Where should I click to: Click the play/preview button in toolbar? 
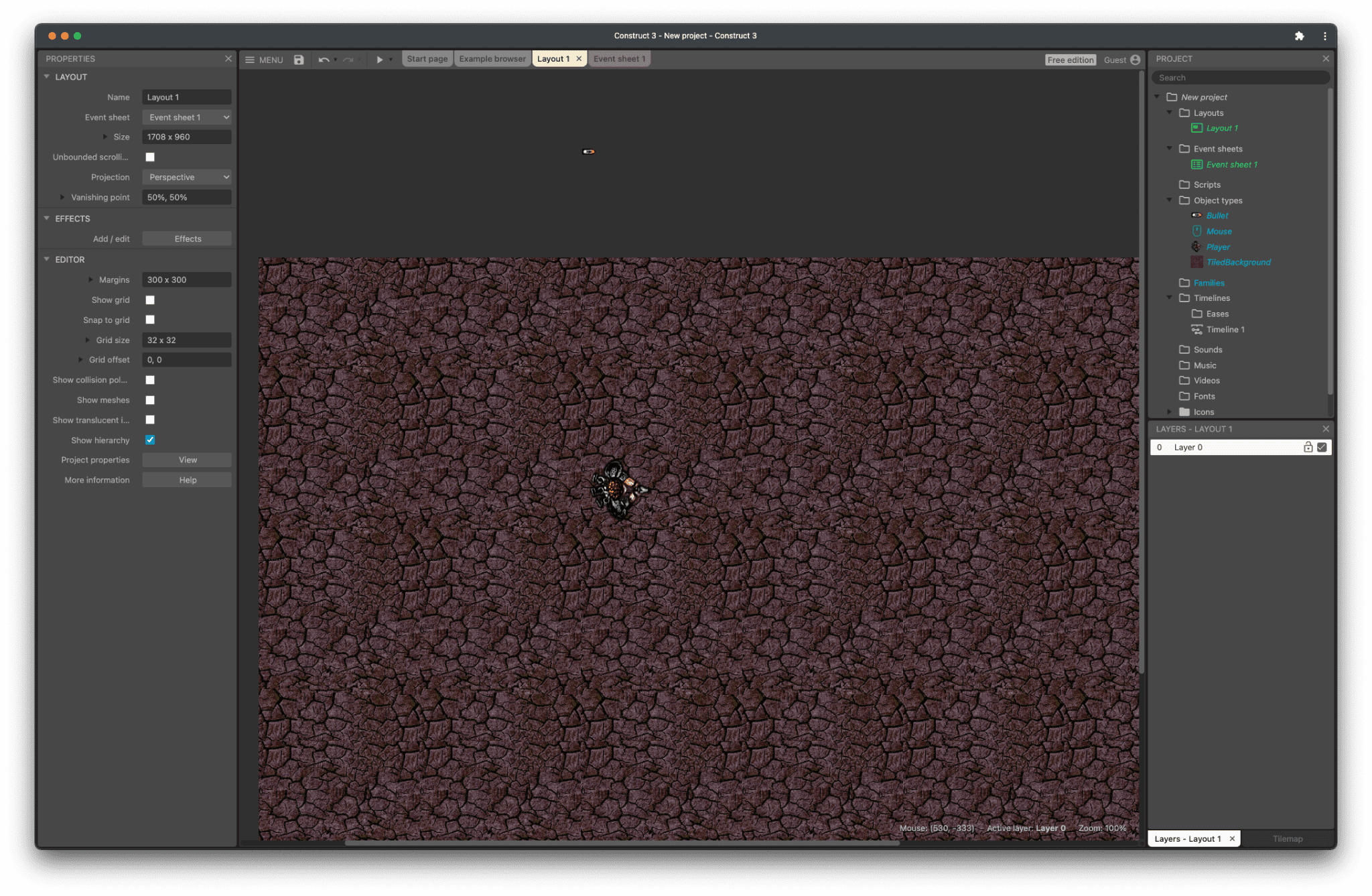378,59
